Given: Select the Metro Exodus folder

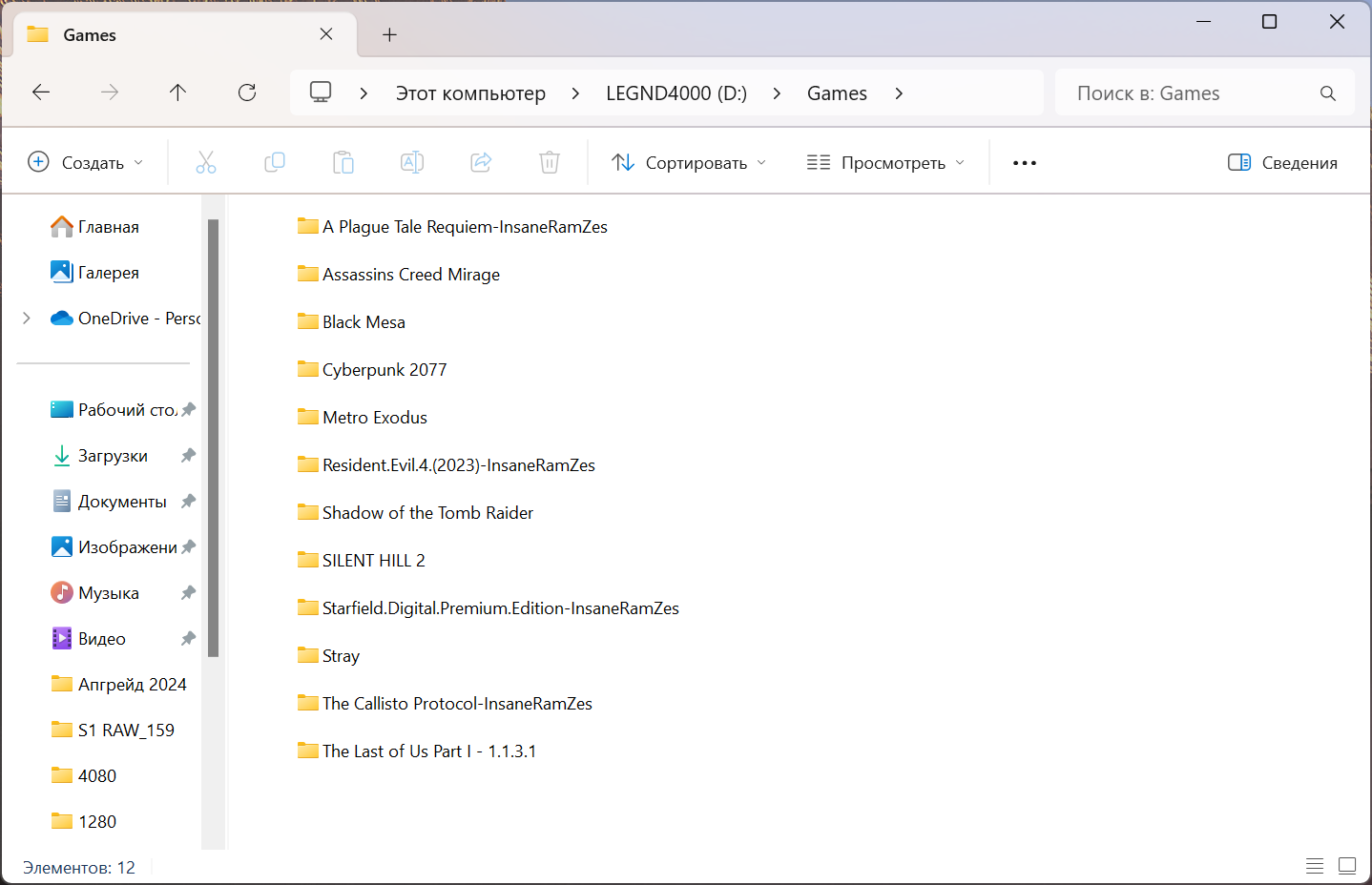Looking at the screenshot, I should point(363,418).
